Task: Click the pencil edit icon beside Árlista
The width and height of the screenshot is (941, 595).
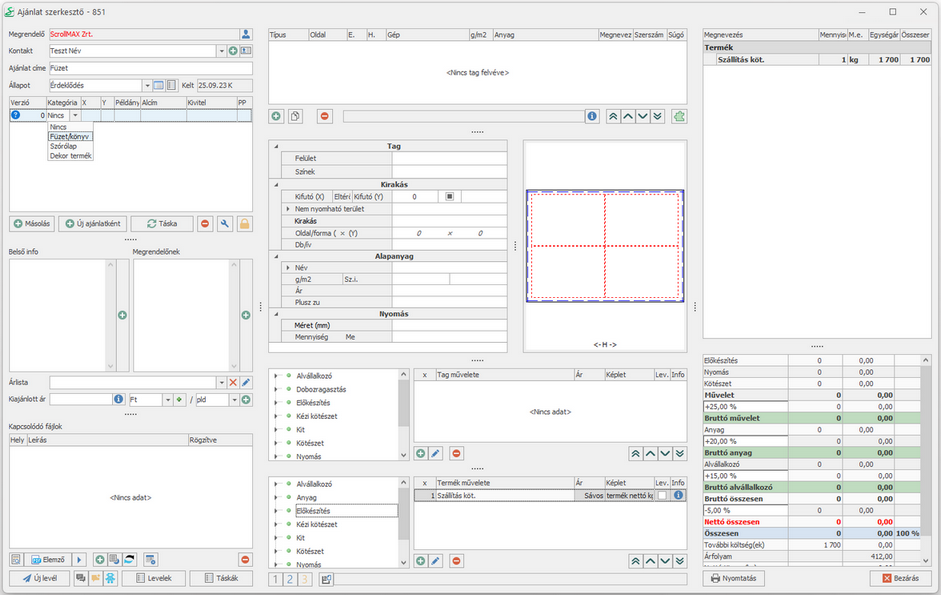Action: click(246, 382)
